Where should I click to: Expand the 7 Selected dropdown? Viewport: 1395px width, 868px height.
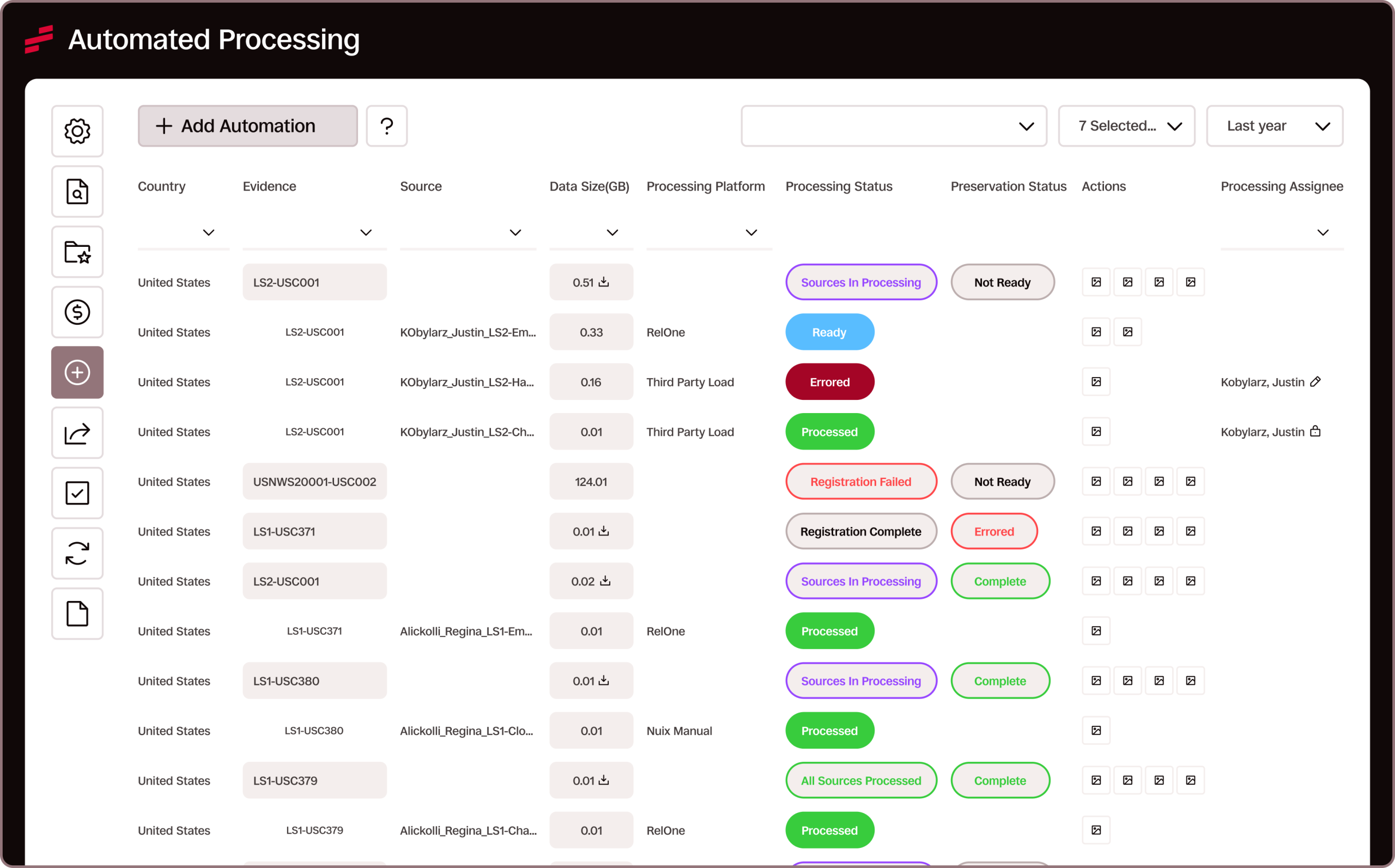point(1126,126)
